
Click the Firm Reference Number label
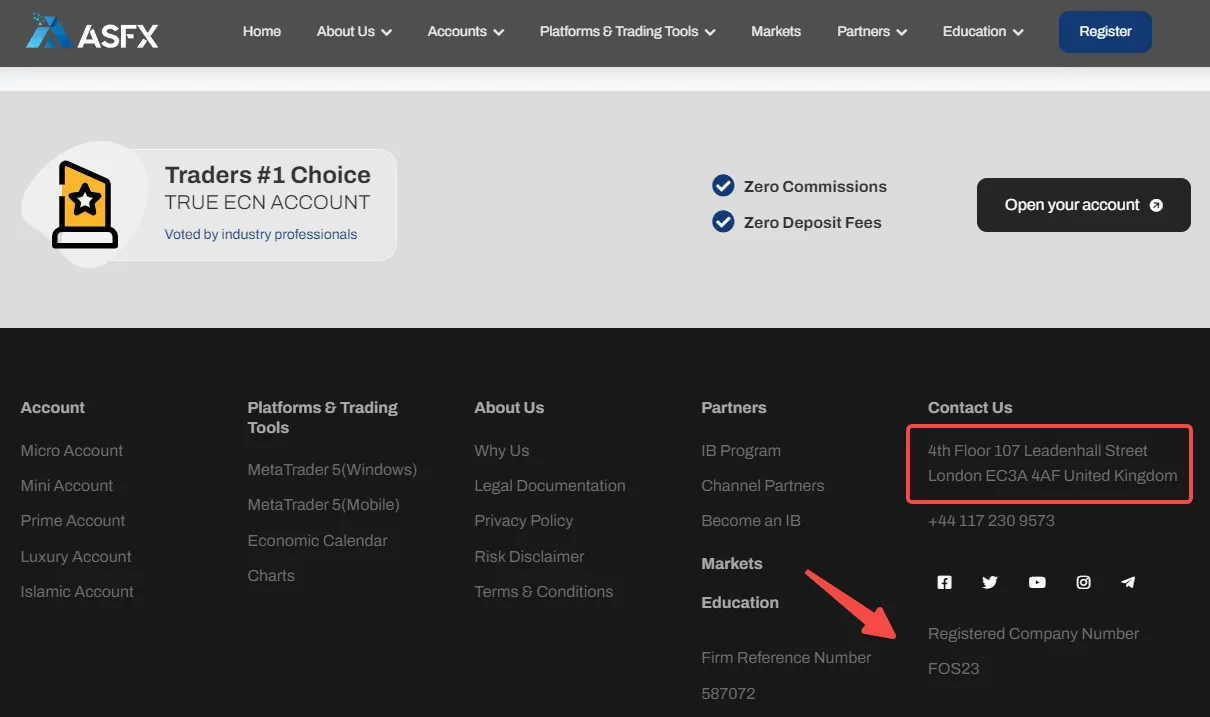click(786, 658)
